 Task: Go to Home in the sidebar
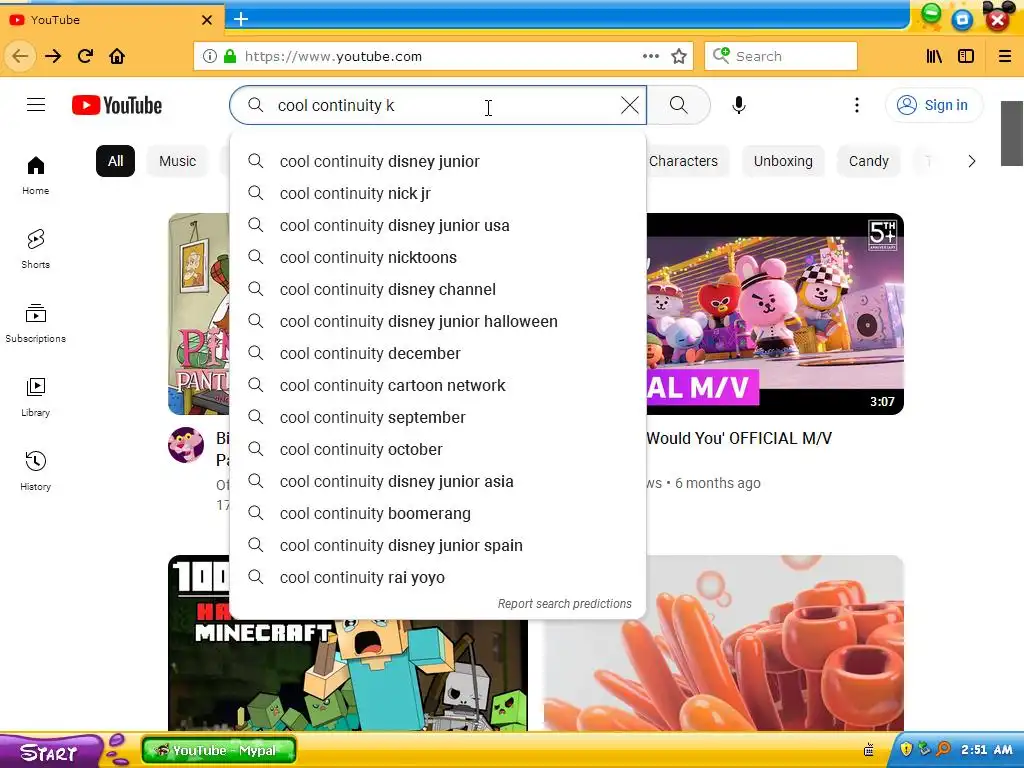(35, 175)
